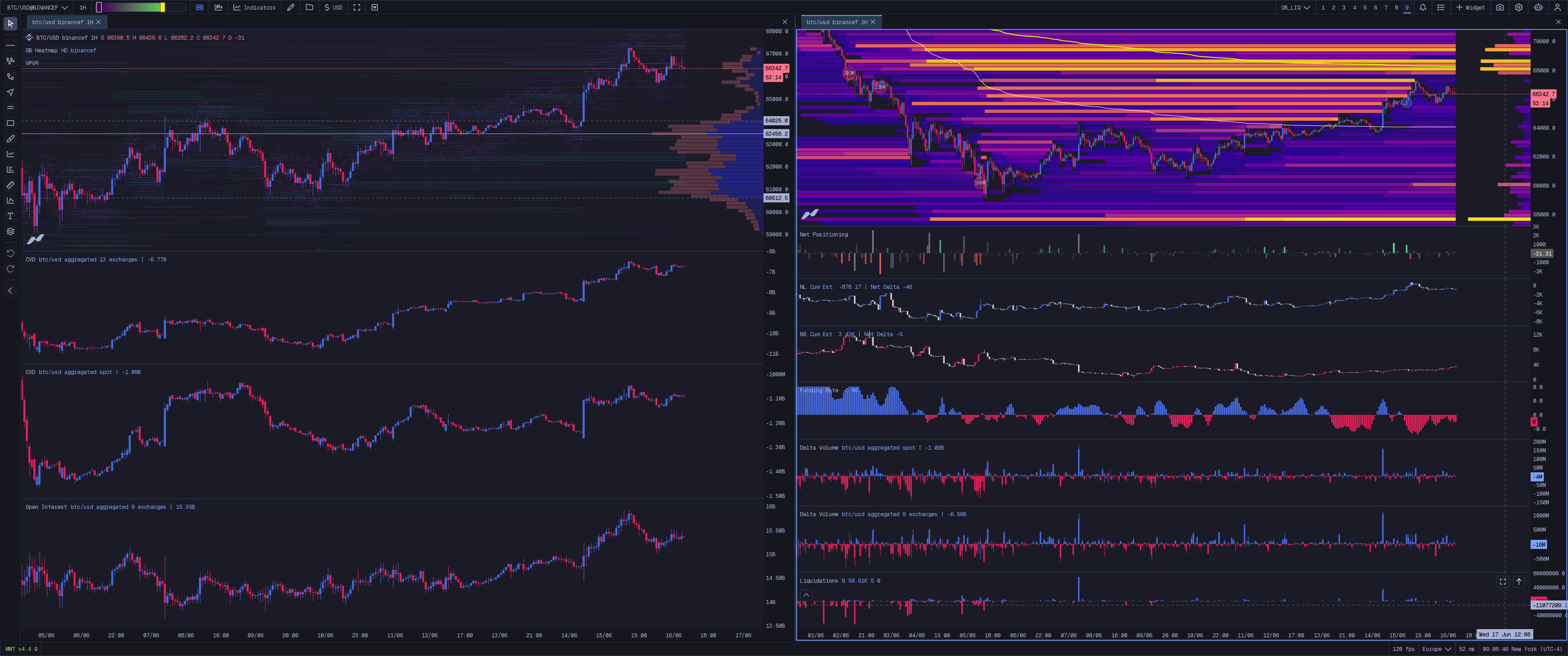
Task: Click the VPVR indicator label
Action: [x=32, y=63]
